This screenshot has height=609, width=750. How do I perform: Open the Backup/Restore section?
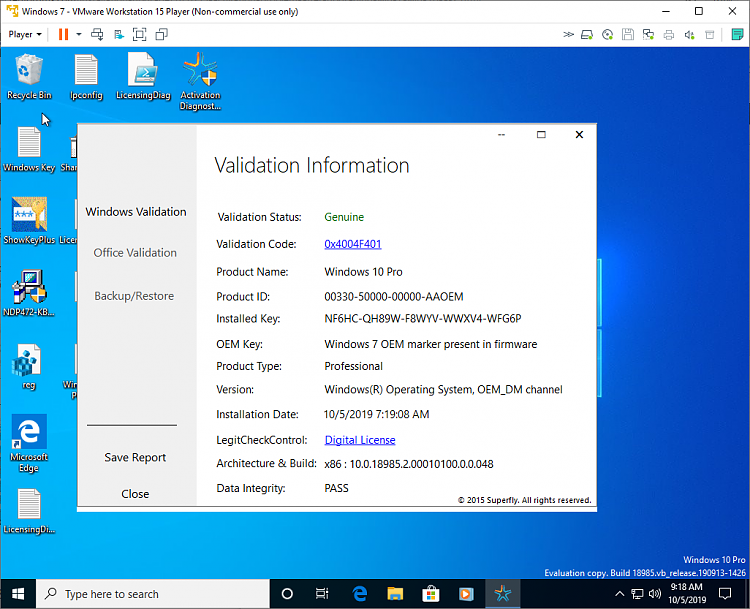[134, 296]
